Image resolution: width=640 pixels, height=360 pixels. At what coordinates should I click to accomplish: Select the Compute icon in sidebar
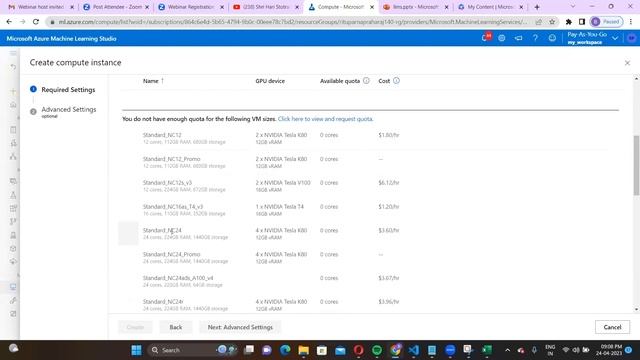tap(13, 287)
